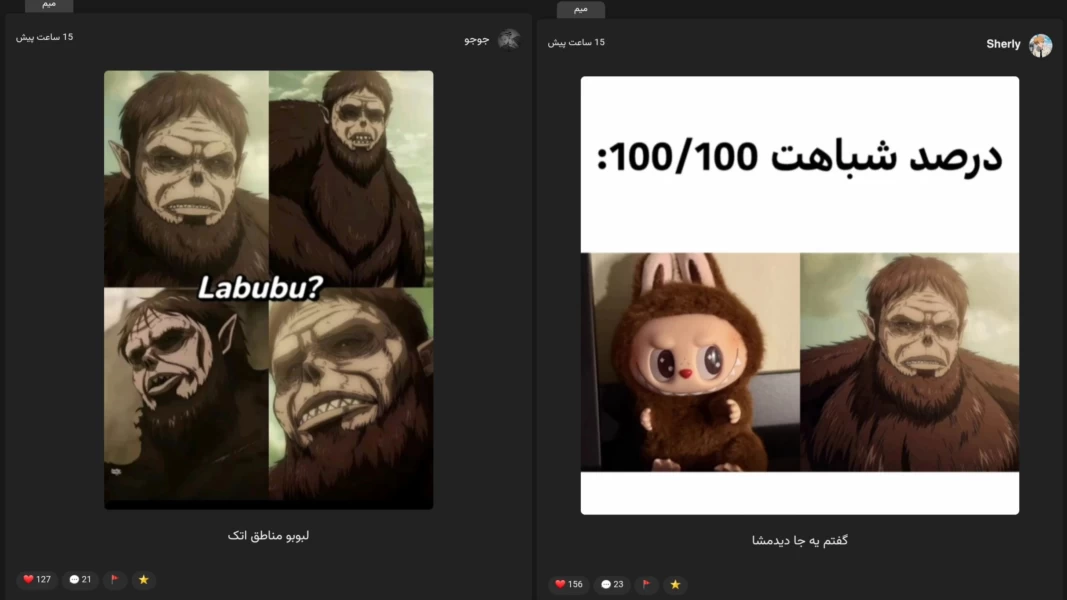Like the Labubu post with 127 hearts
This screenshot has height=600, width=1067.
(x=37, y=580)
